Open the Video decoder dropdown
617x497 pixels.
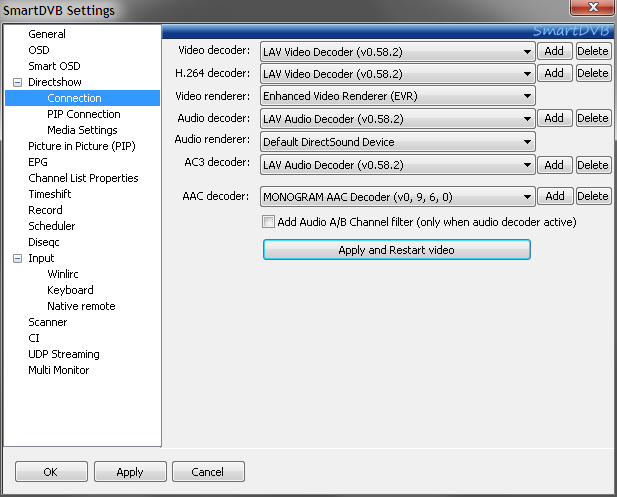(x=397, y=52)
